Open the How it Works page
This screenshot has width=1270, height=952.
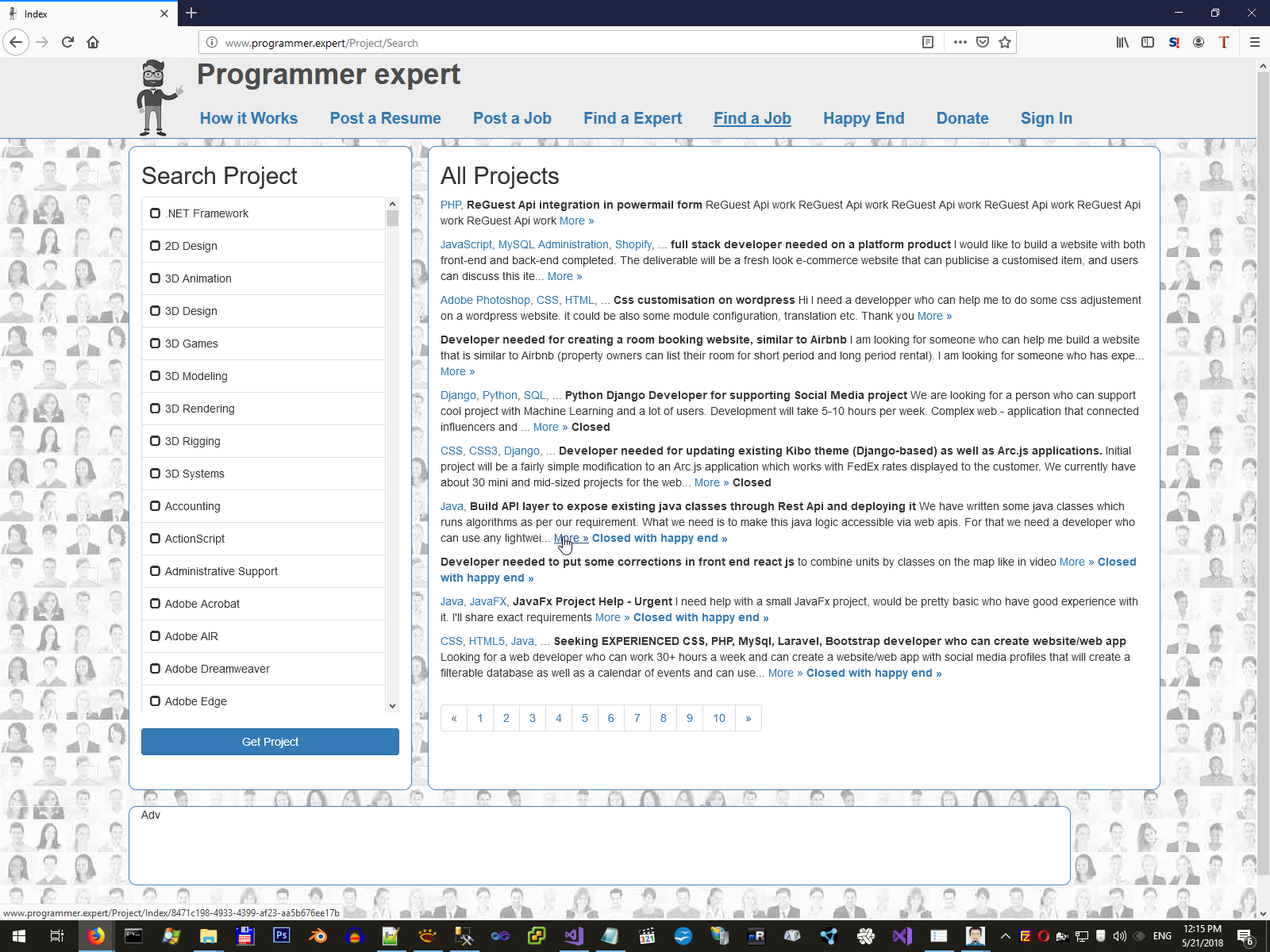(248, 118)
